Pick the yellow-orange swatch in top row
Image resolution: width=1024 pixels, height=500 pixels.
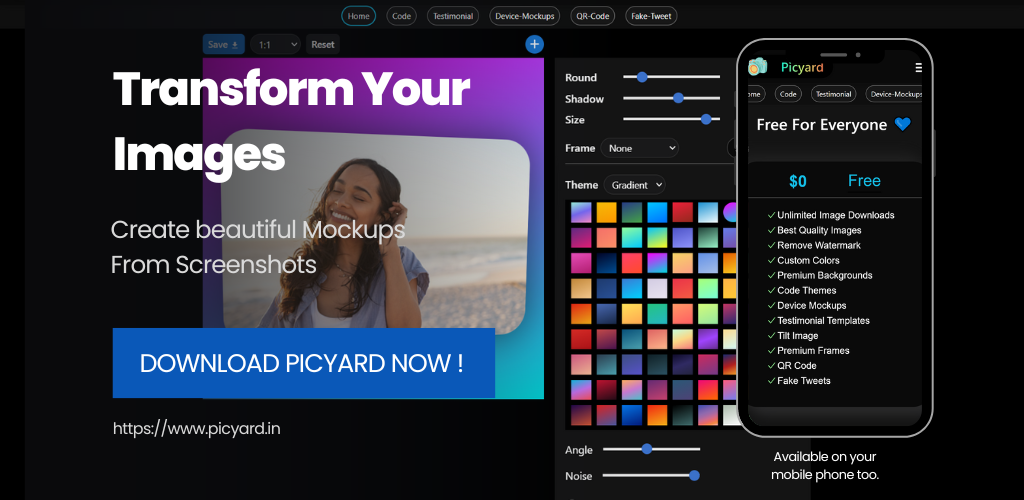[607, 212]
